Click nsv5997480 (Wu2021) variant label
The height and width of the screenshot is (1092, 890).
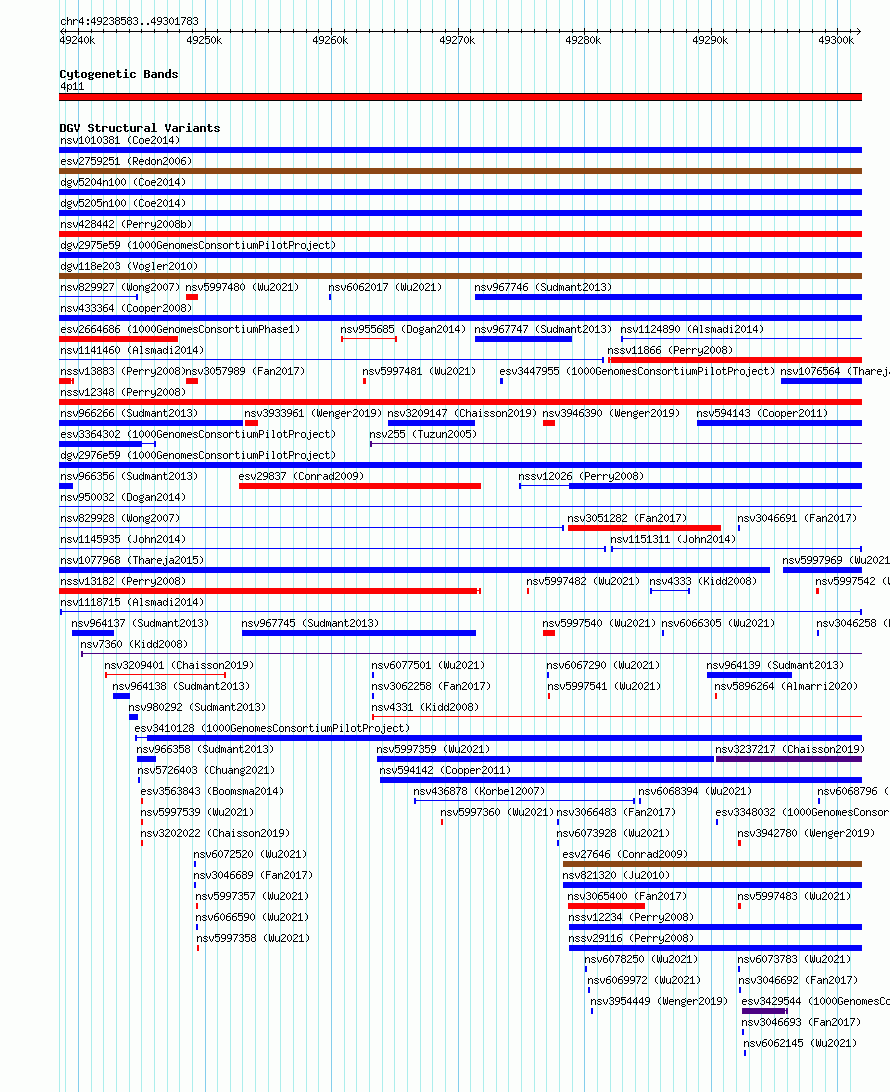point(242,287)
